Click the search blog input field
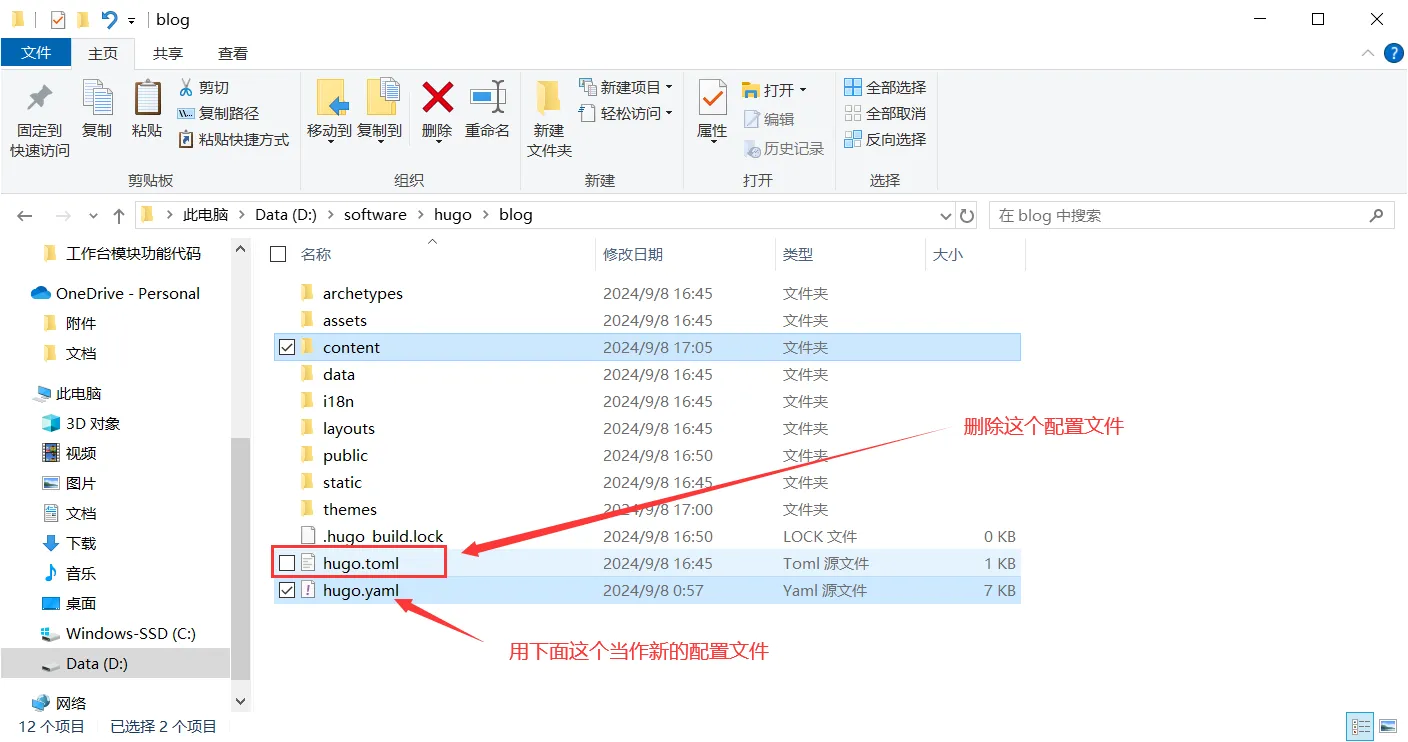 [x=1178, y=215]
